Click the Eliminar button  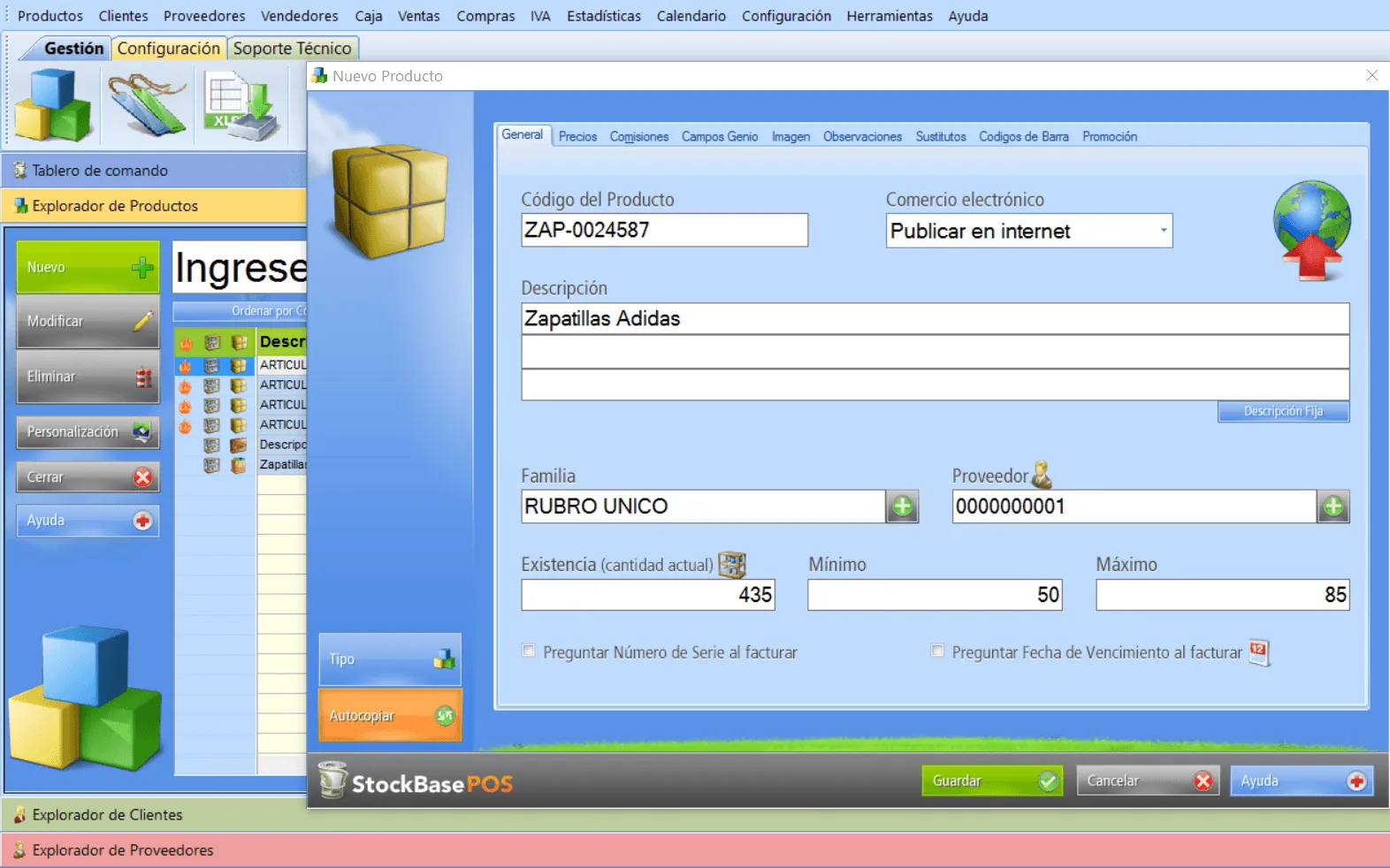pyautogui.click(x=88, y=377)
